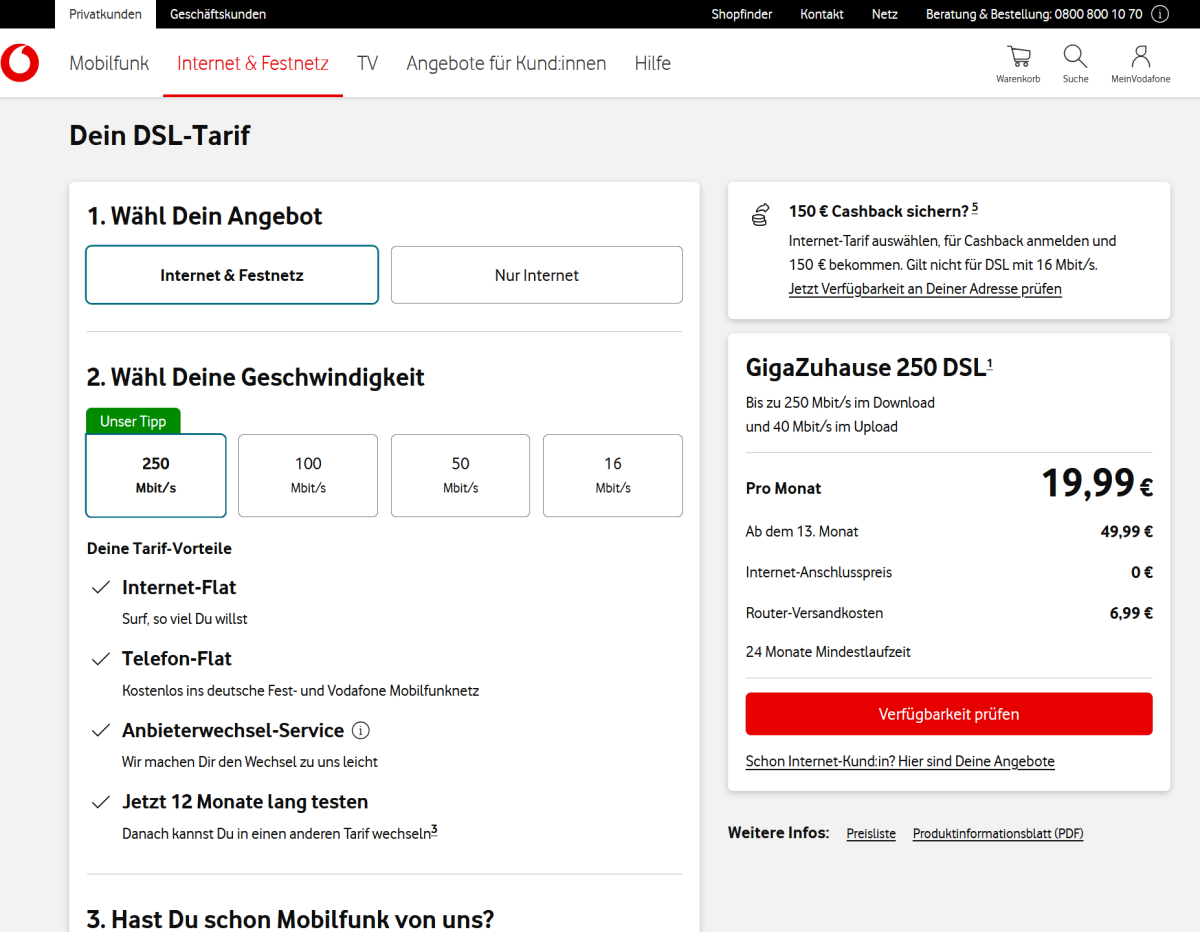The image size is (1200, 932).
Task: Click the cashback coins icon
Action: coord(760,213)
